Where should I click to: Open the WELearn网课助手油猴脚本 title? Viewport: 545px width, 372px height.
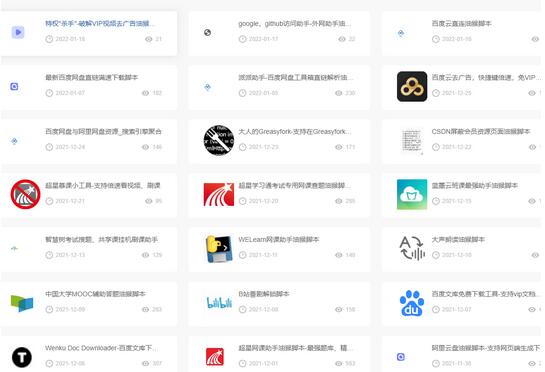coord(279,240)
